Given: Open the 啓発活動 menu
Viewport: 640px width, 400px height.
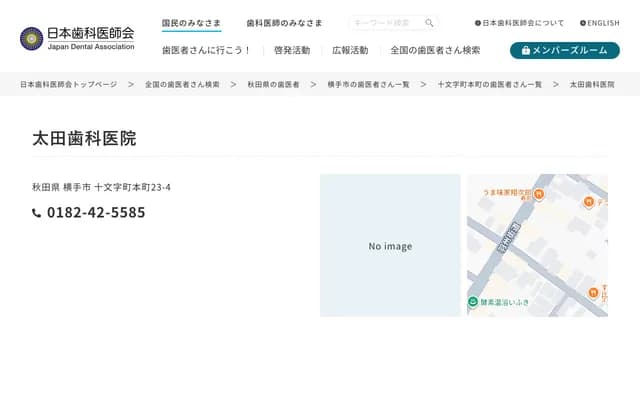Looking at the screenshot, I should click(x=291, y=50).
